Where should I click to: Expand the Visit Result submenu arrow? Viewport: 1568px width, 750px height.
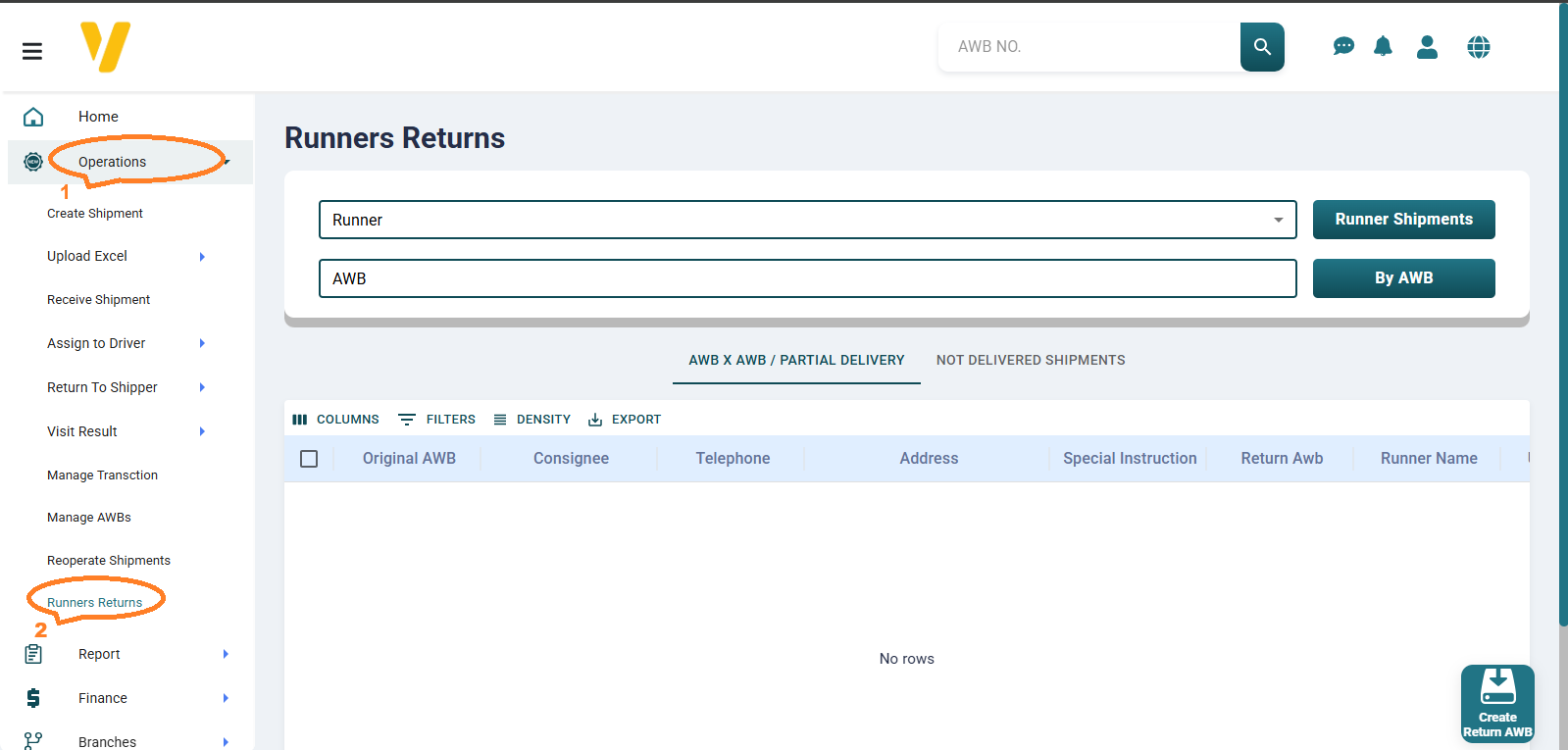coord(202,431)
